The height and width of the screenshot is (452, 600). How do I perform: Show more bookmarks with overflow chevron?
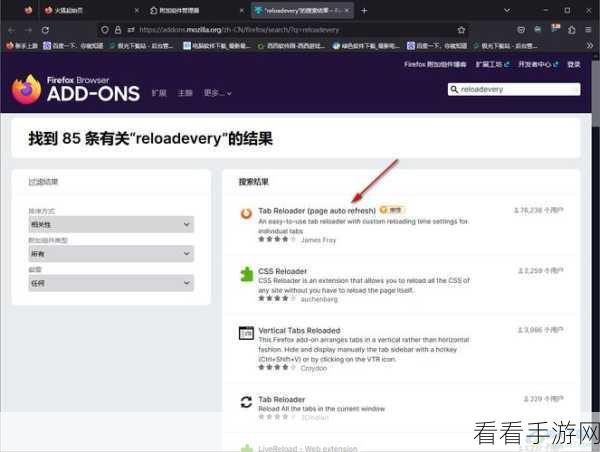point(590,46)
